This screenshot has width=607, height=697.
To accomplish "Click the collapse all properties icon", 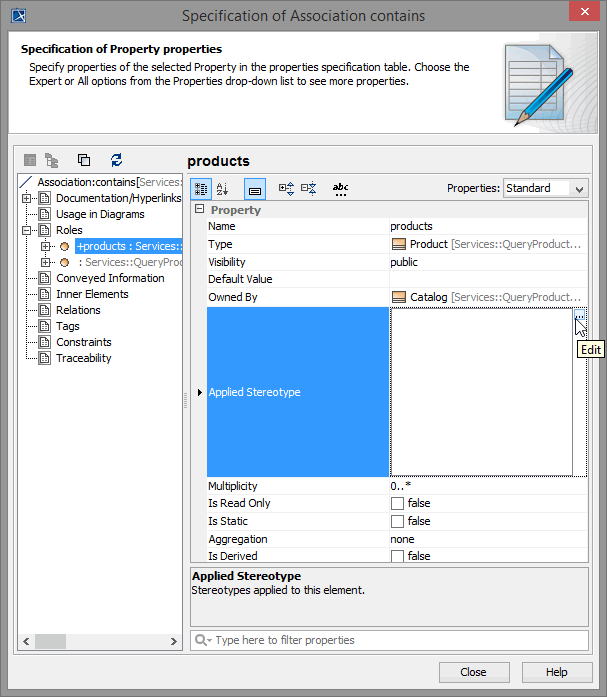I will 308,188.
